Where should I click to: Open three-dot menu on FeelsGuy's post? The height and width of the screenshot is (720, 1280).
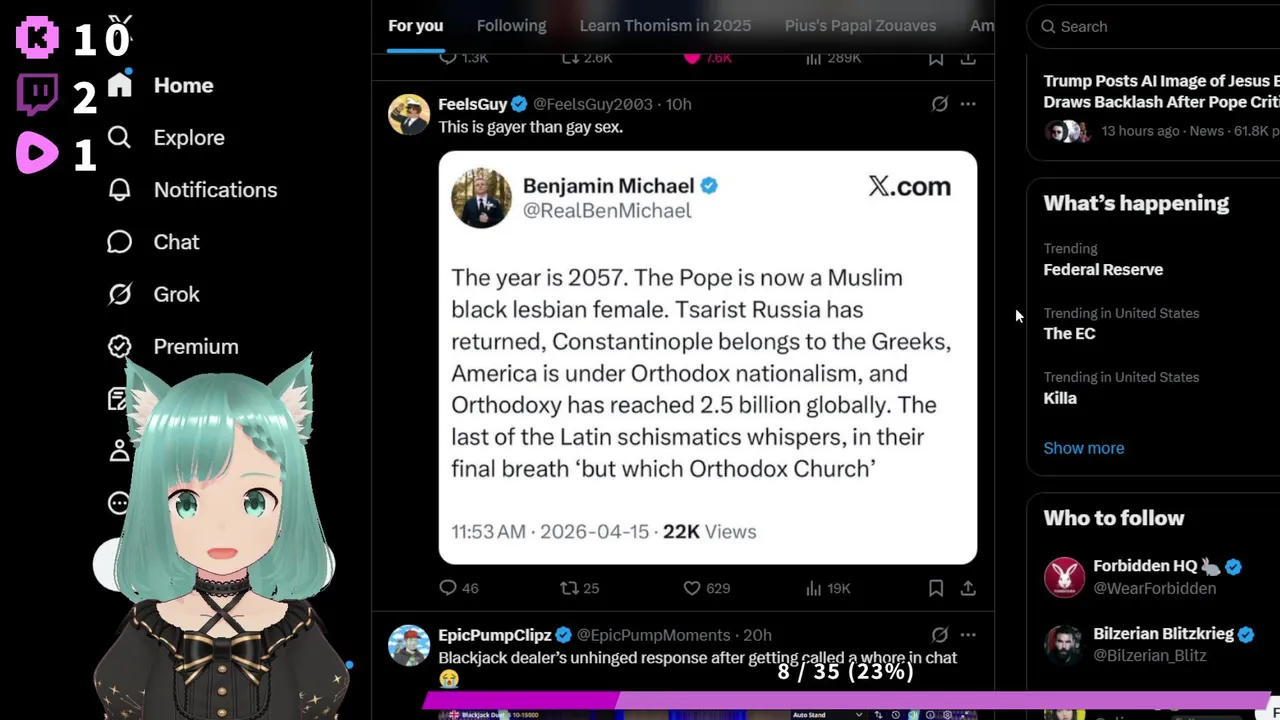tap(968, 104)
